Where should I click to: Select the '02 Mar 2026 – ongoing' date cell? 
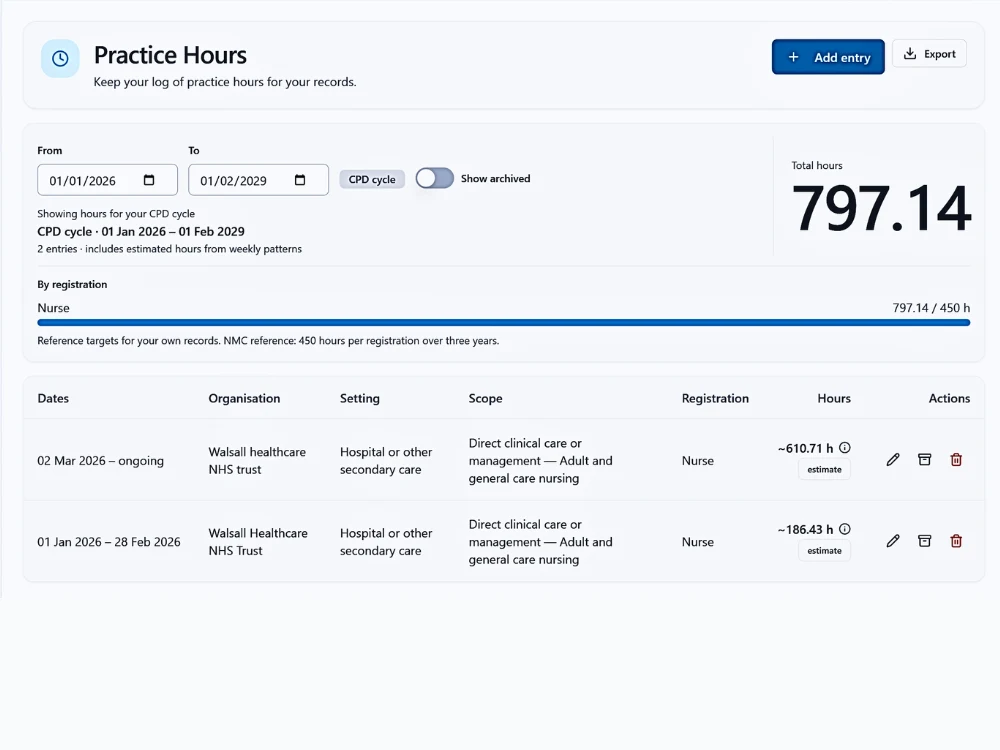(100, 460)
